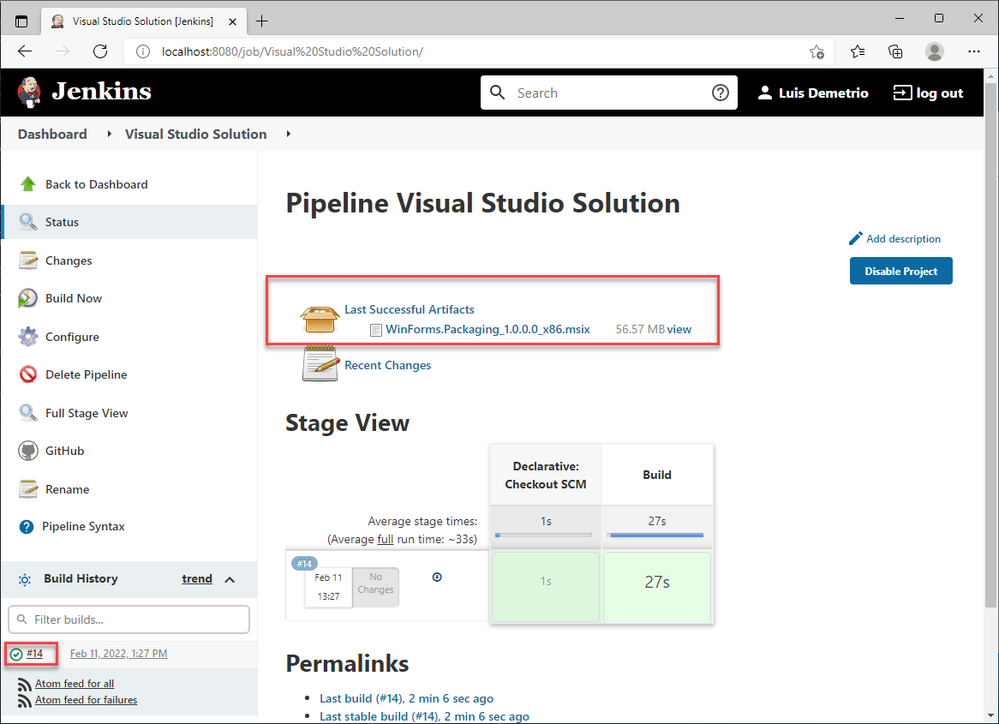Open the Feb 11, 2022, 1:27 PM build link
The image size is (999, 724).
click(119, 653)
